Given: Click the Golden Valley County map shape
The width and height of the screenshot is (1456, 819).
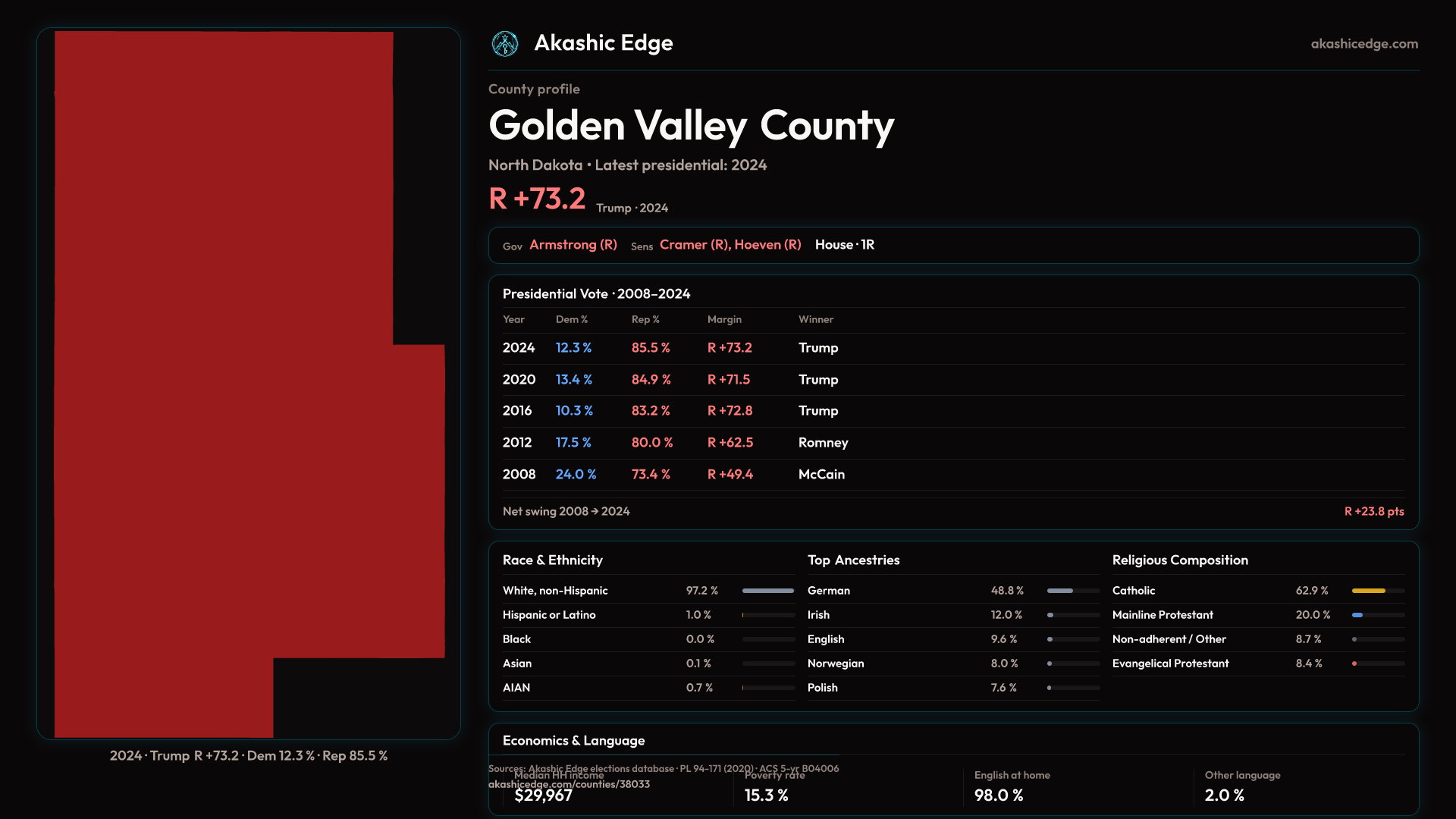Looking at the screenshot, I should tap(227, 379).
